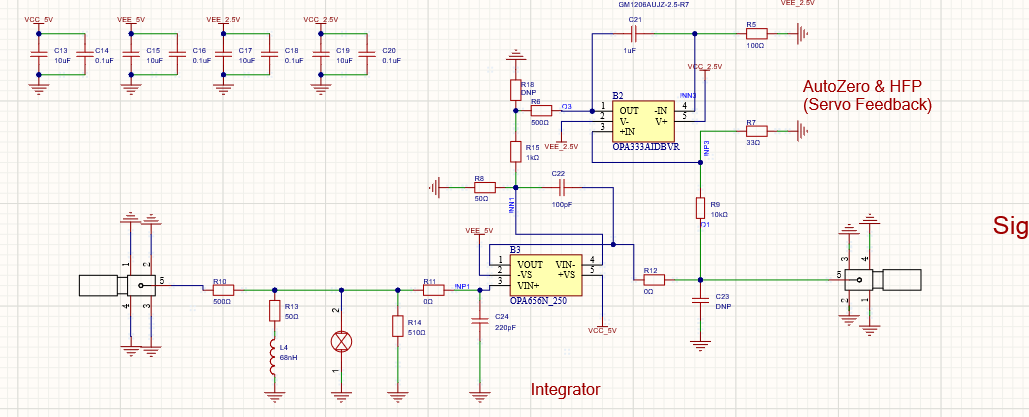Click the INN1 net label

pyautogui.click(x=511, y=206)
